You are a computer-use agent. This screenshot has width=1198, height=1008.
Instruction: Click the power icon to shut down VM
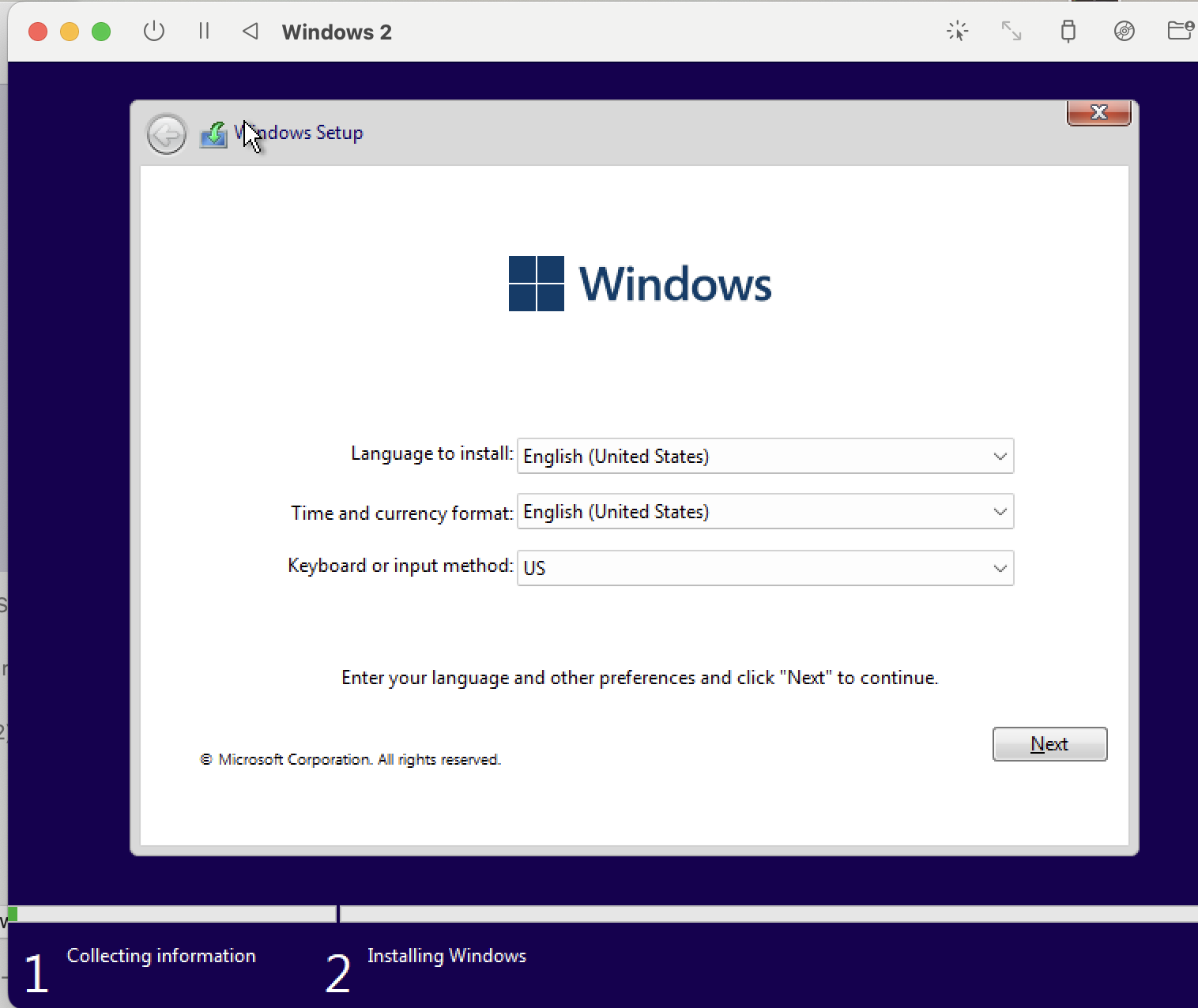click(154, 32)
